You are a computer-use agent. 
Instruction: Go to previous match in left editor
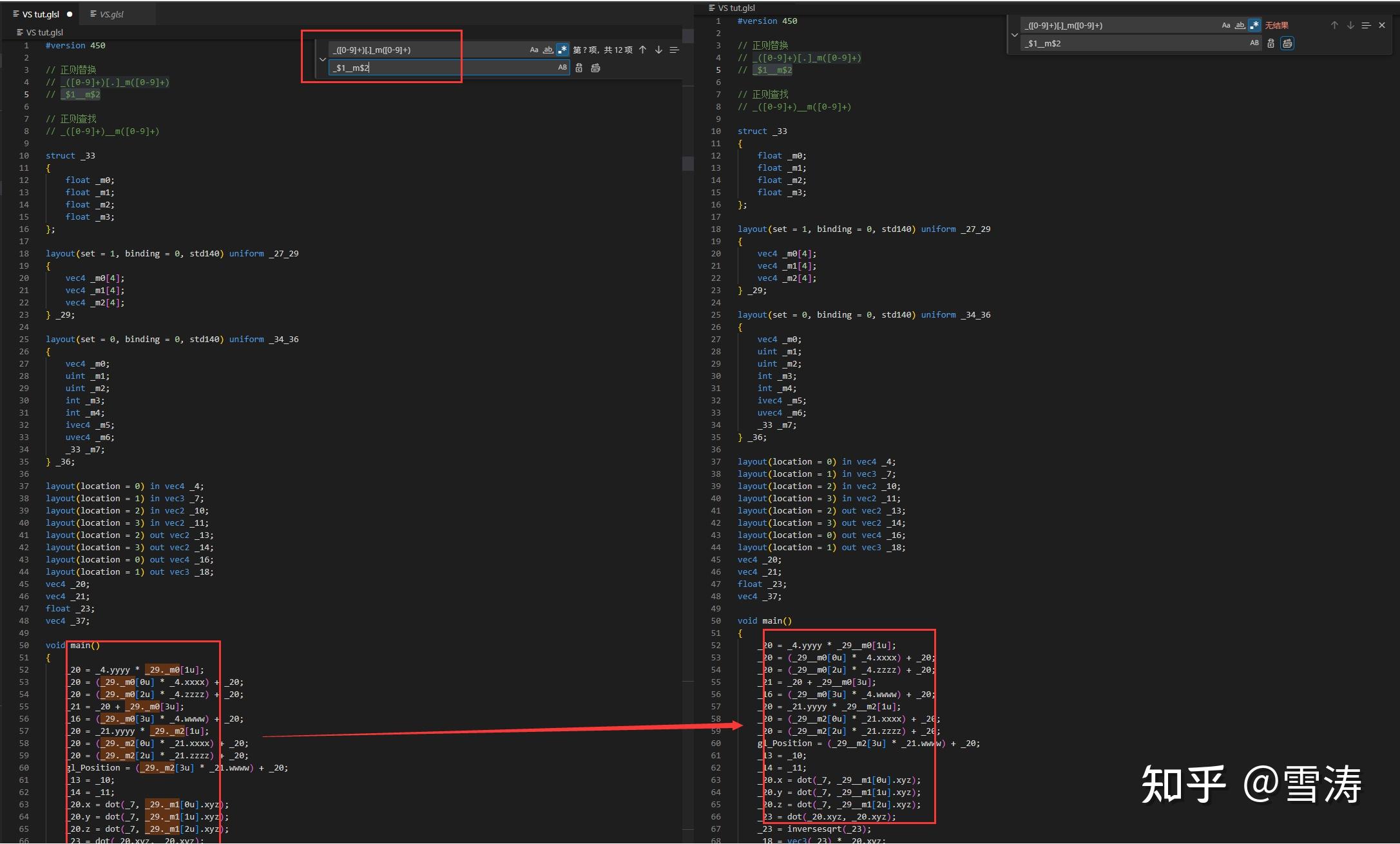point(643,50)
